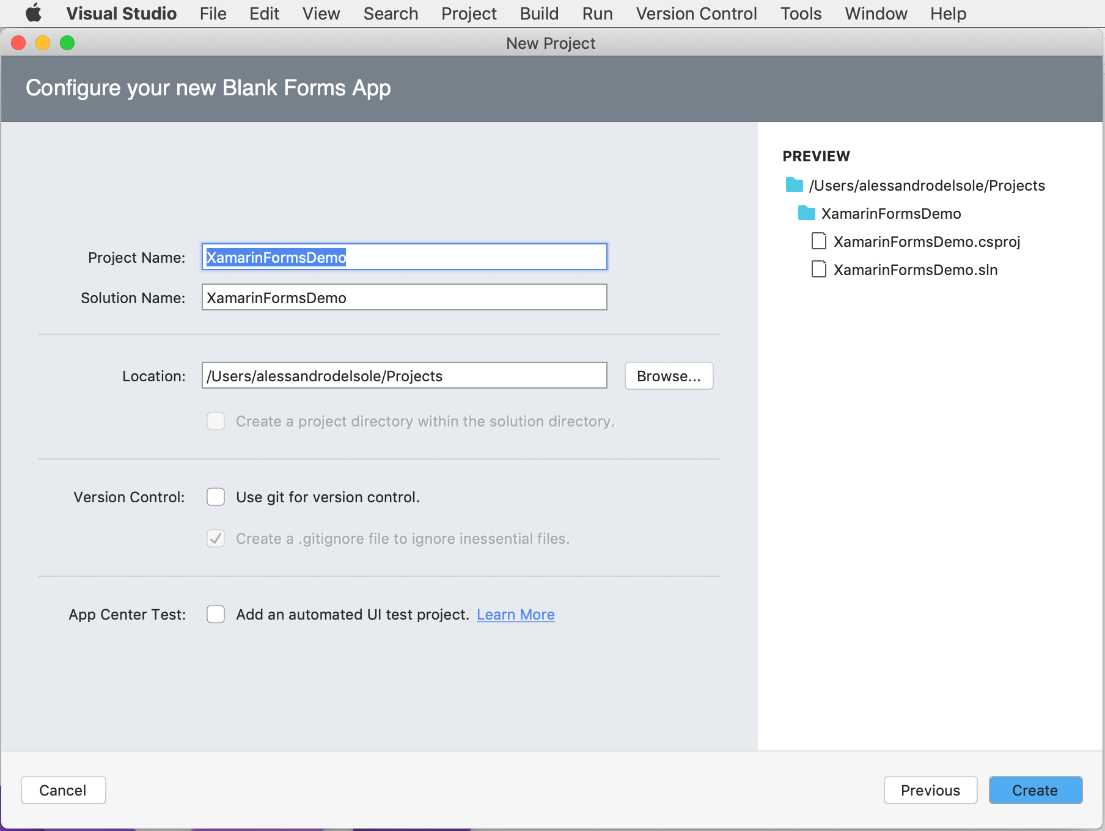1105x831 pixels.
Task: Click the Version Control: label
Action: click(129, 497)
